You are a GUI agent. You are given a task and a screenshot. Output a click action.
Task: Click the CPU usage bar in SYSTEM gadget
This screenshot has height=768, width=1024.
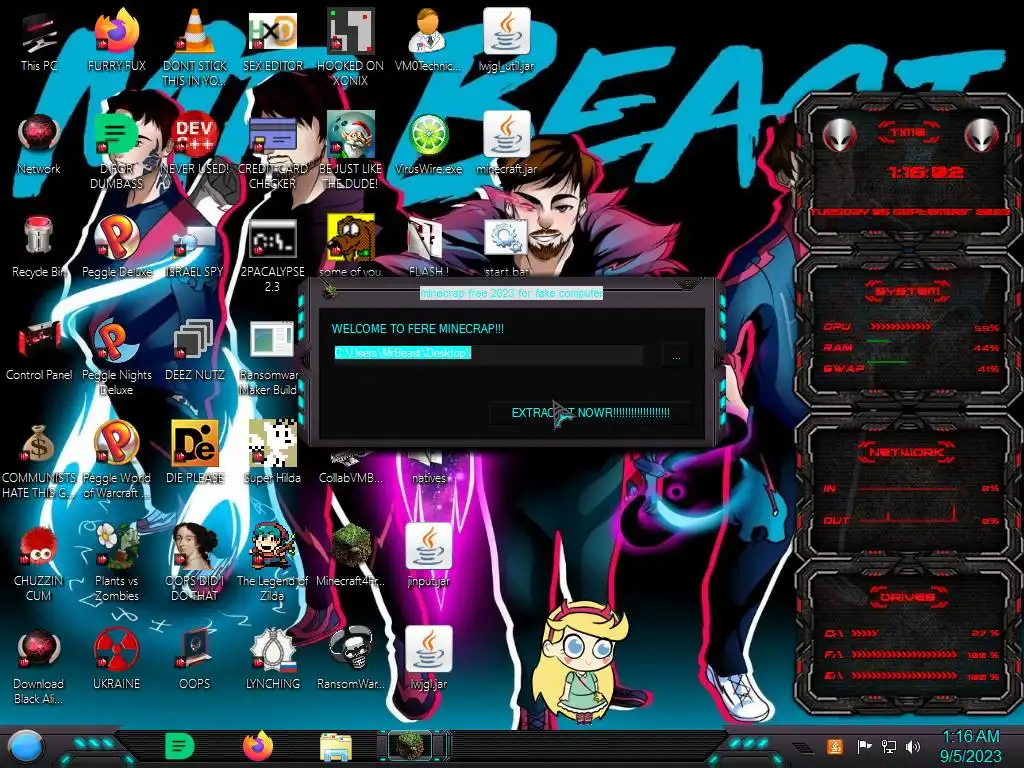coord(900,326)
